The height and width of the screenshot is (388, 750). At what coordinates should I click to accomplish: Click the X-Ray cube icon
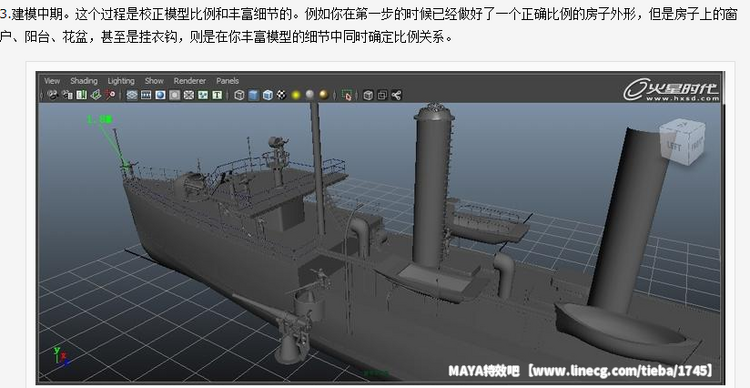point(368,95)
